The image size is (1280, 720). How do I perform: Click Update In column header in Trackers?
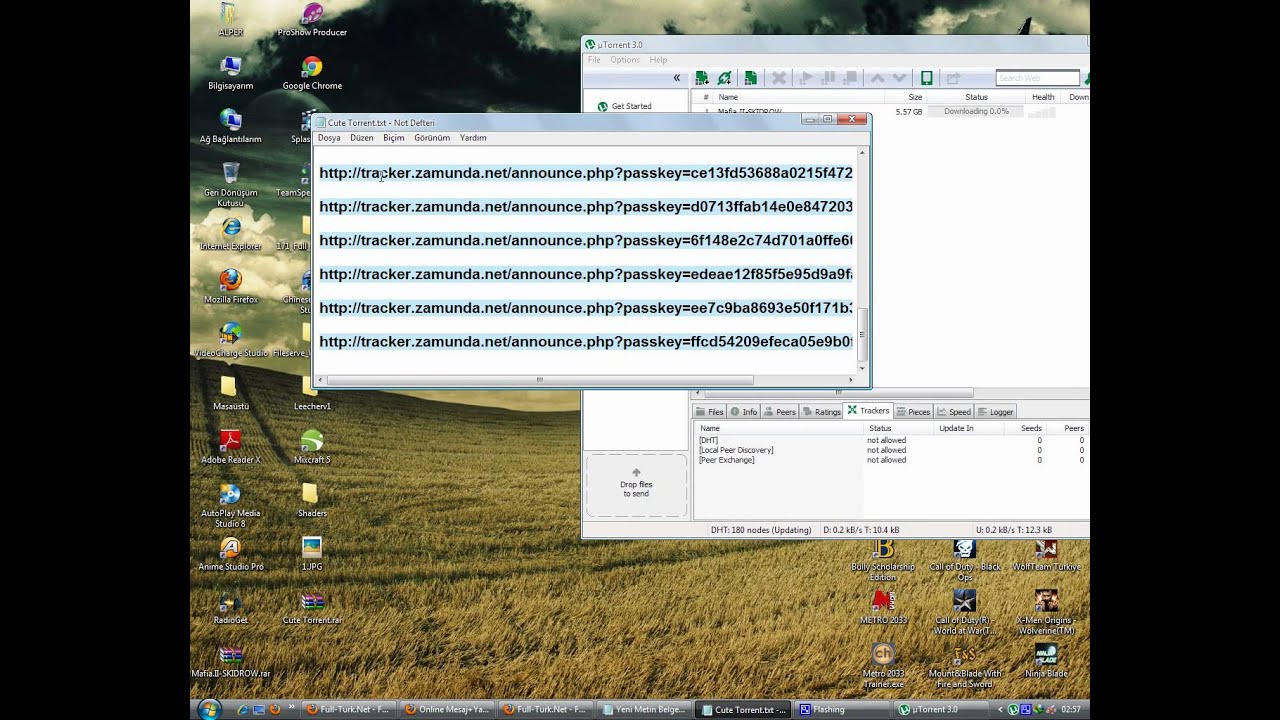pyautogui.click(x=956, y=428)
